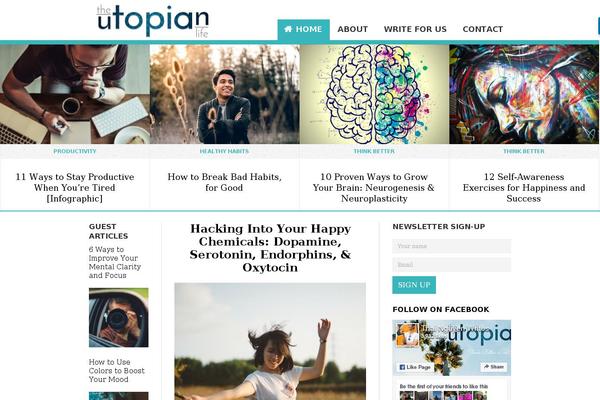
Task: Click the Facebook Like Page button
Action: [415, 367]
